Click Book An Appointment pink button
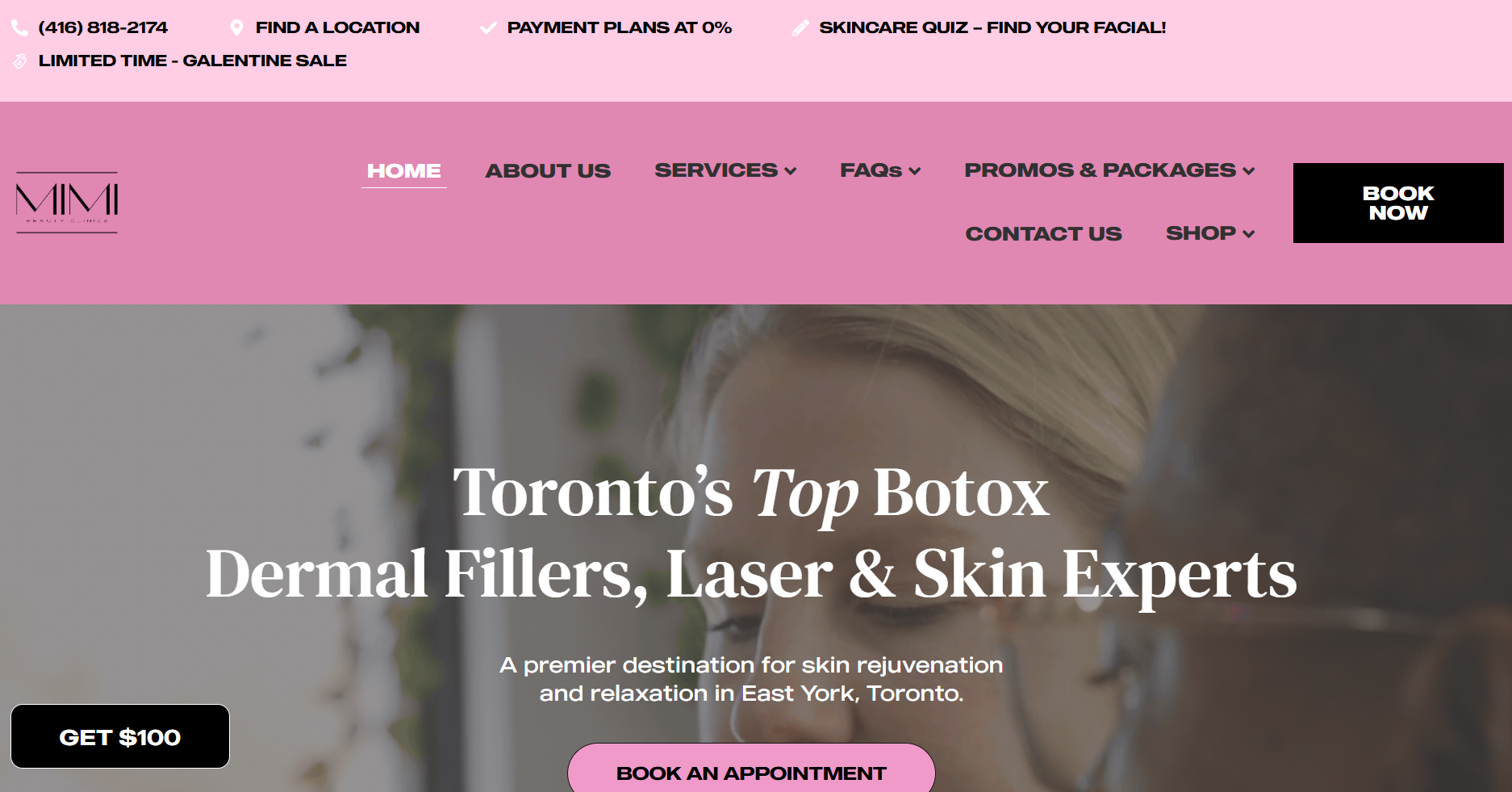This screenshot has height=792, width=1512. (x=751, y=771)
